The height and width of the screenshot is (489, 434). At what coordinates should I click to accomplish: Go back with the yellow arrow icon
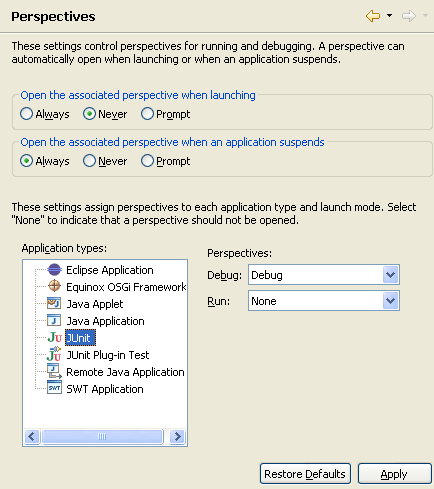coord(373,16)
